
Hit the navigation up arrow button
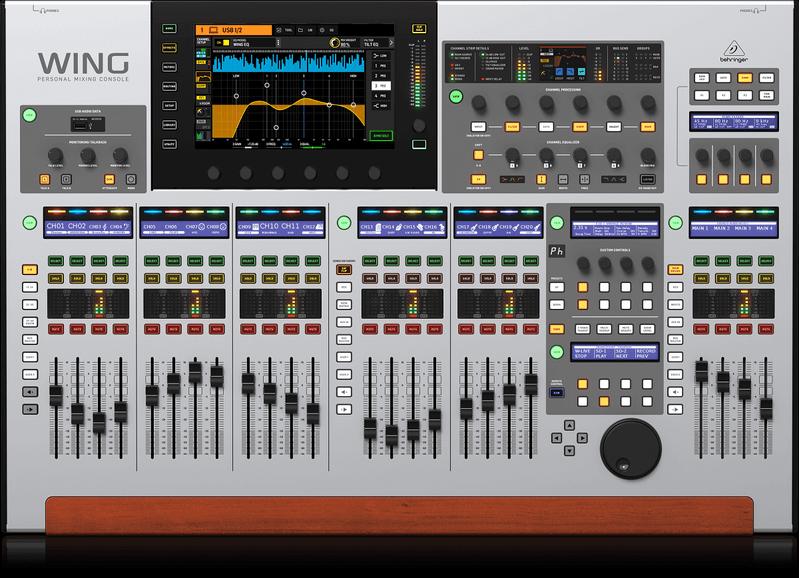point(569,425)
